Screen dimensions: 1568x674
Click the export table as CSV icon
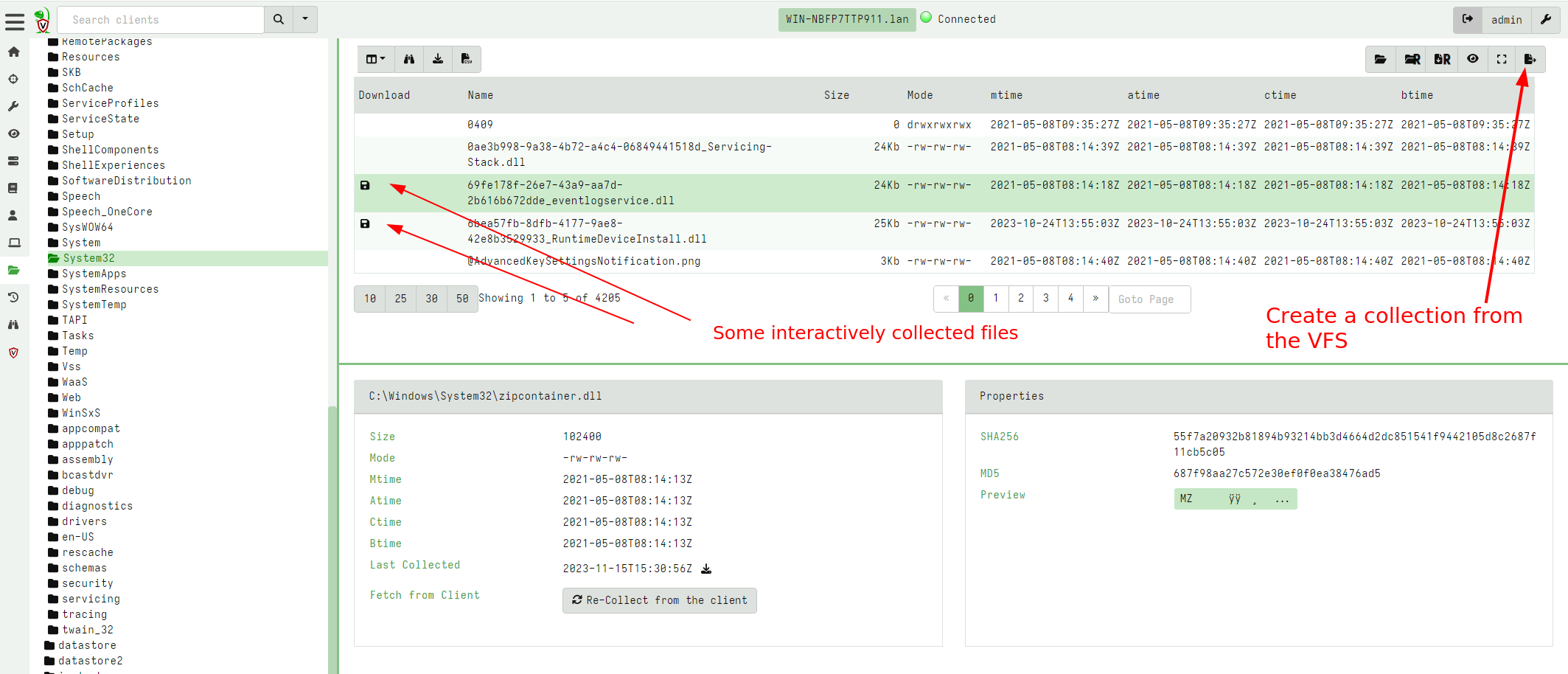pyautogui.click(x=466, y=59)
